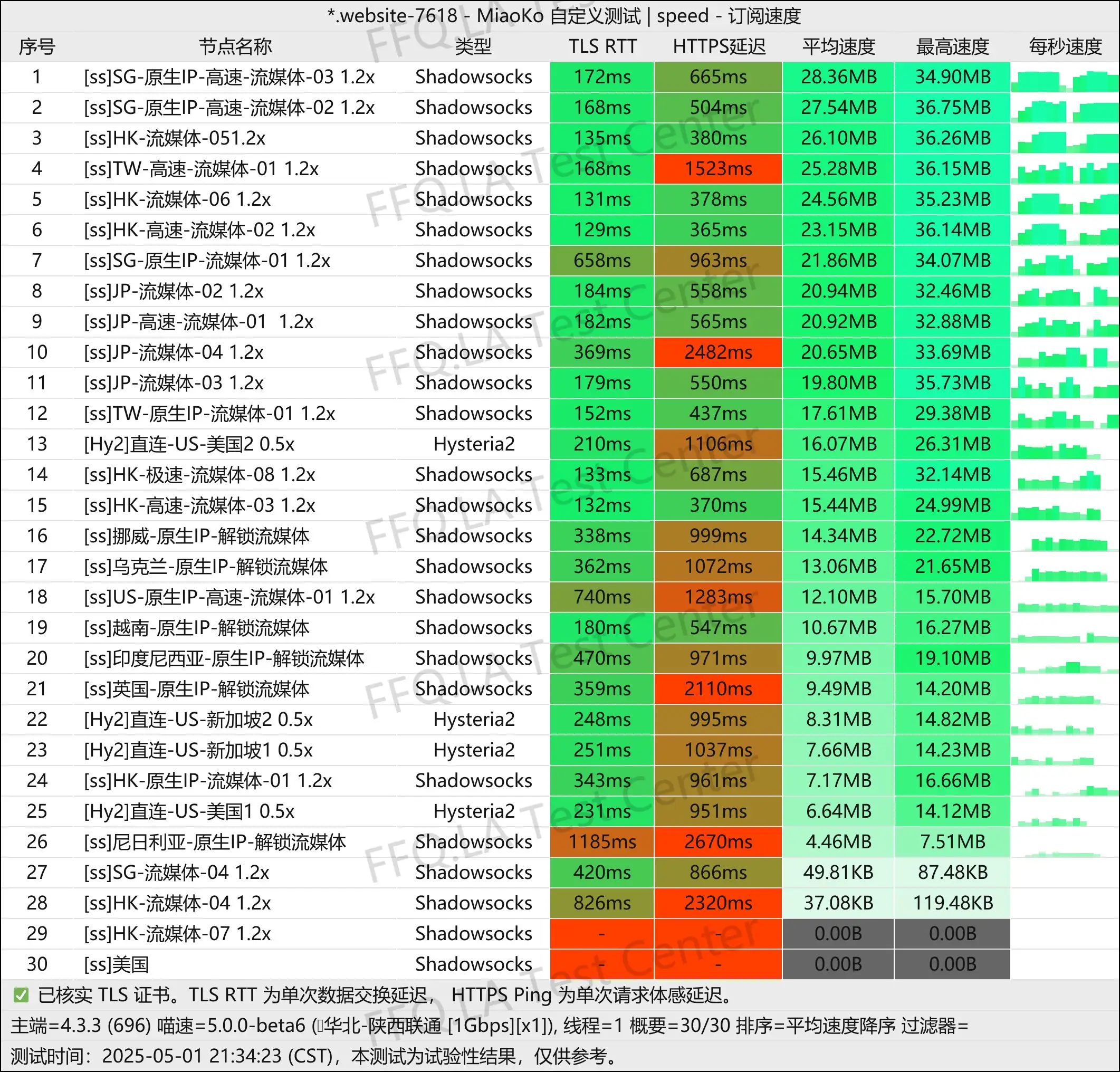Viewport: 1120px width, 1072px height.
Task: Click the 1523ms HTTPS delay cell
Action: pyautogui.click(x=719, y=169)
